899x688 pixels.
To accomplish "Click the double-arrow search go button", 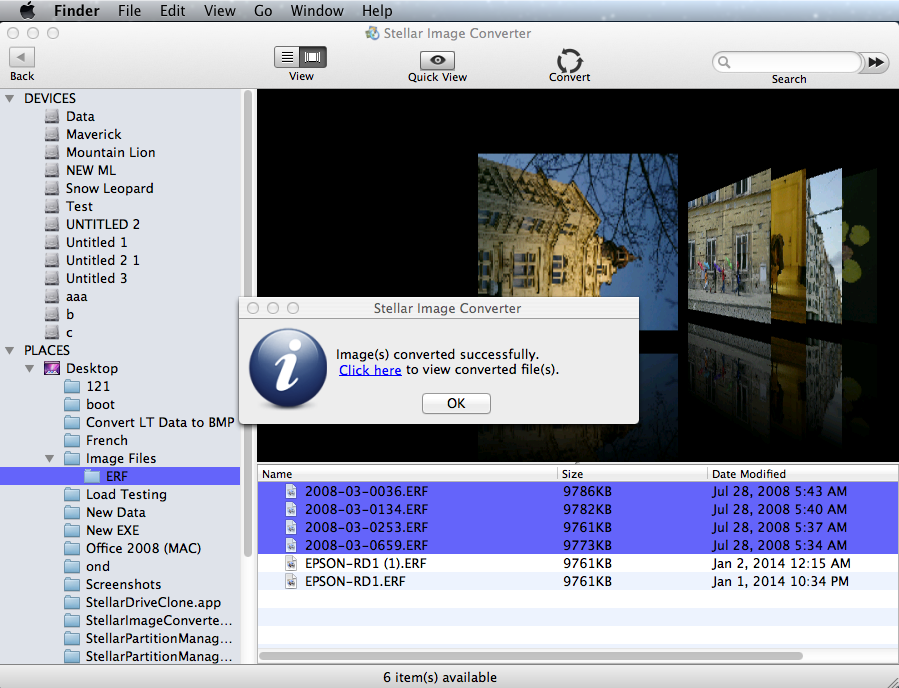I will (x=875, y=62).
